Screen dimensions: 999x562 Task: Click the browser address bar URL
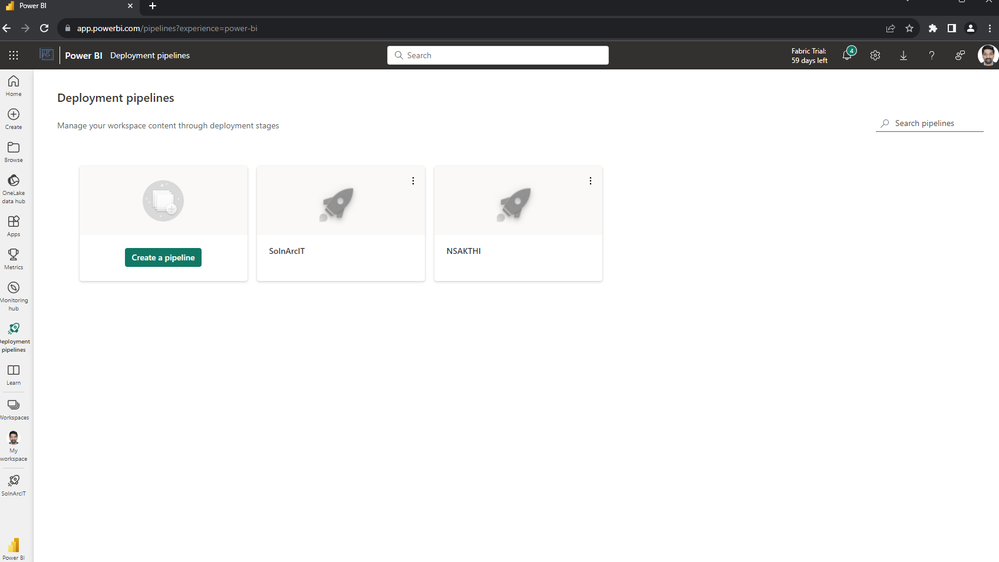pyautogui.click(x=167, y=28)
